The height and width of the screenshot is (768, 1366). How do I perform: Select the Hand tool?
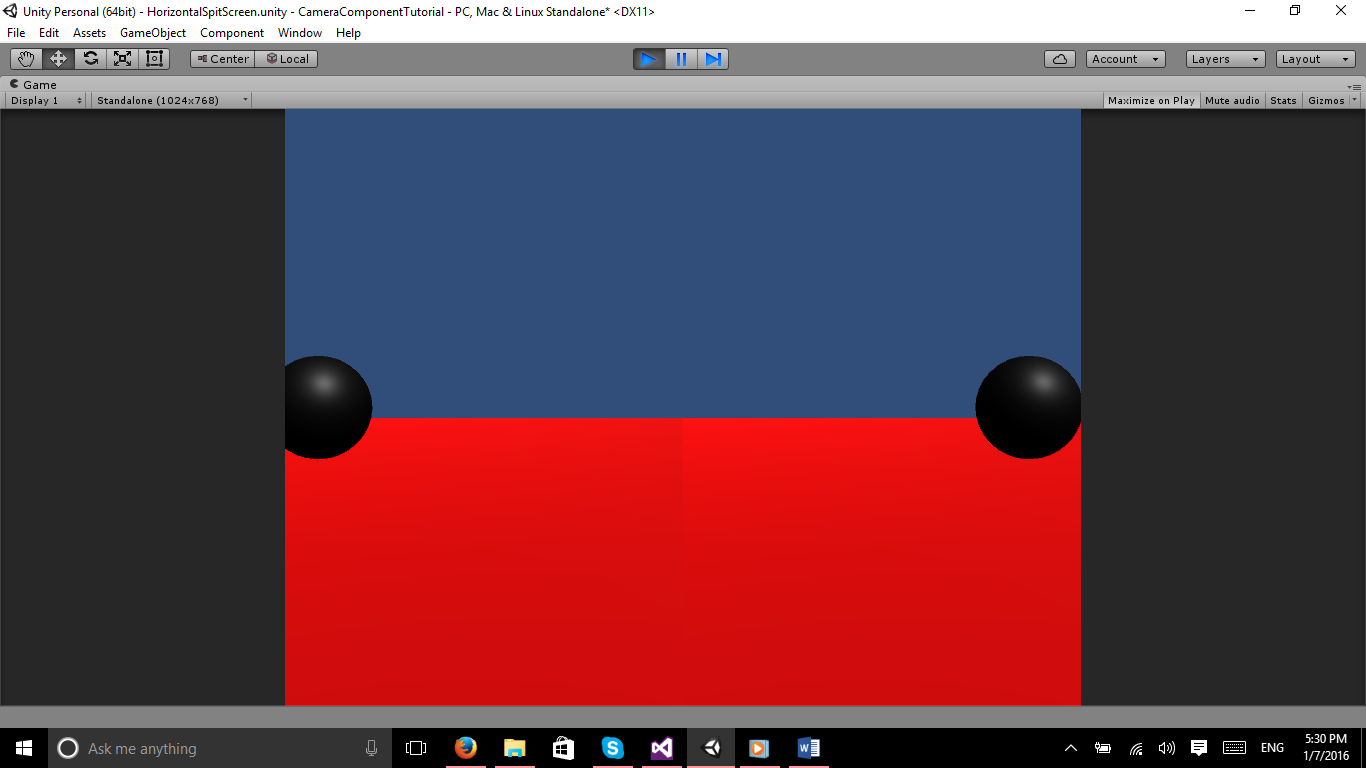[26, 59]
